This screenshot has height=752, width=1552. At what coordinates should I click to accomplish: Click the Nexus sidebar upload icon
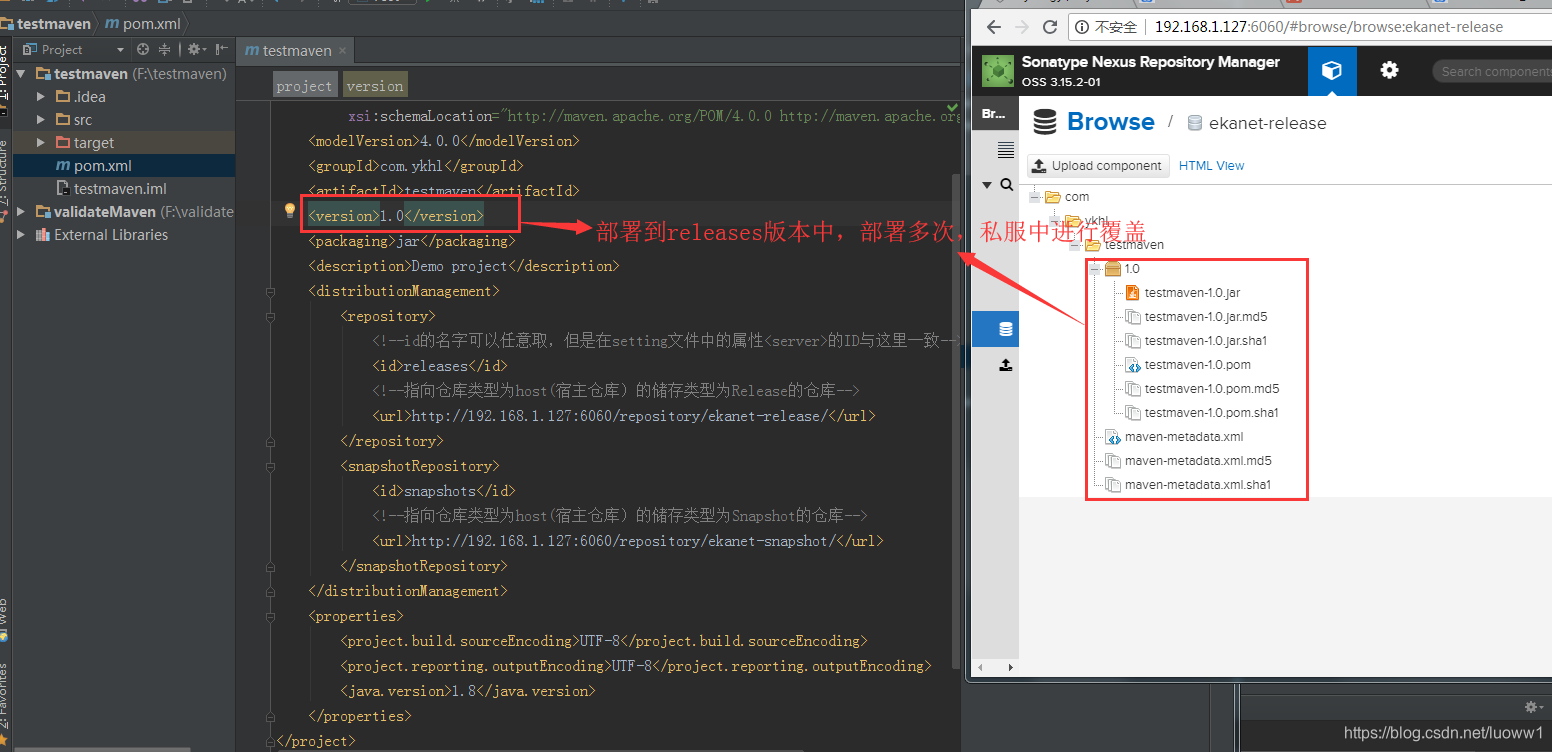pos(1006,365)
